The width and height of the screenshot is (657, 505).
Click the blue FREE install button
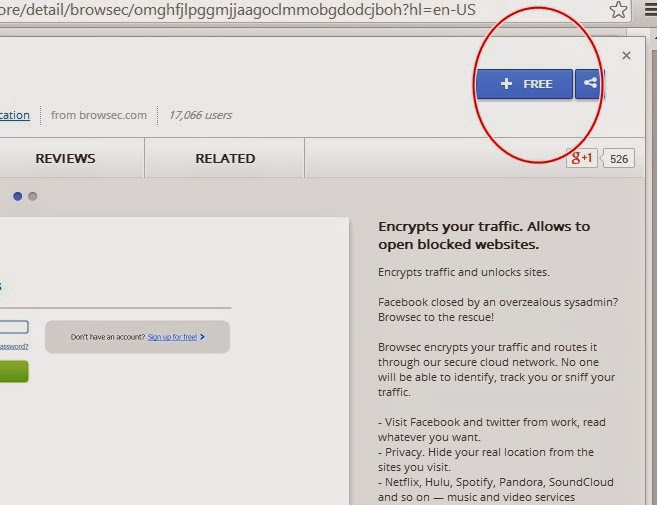pyautogui.click(x=524, y=84)
